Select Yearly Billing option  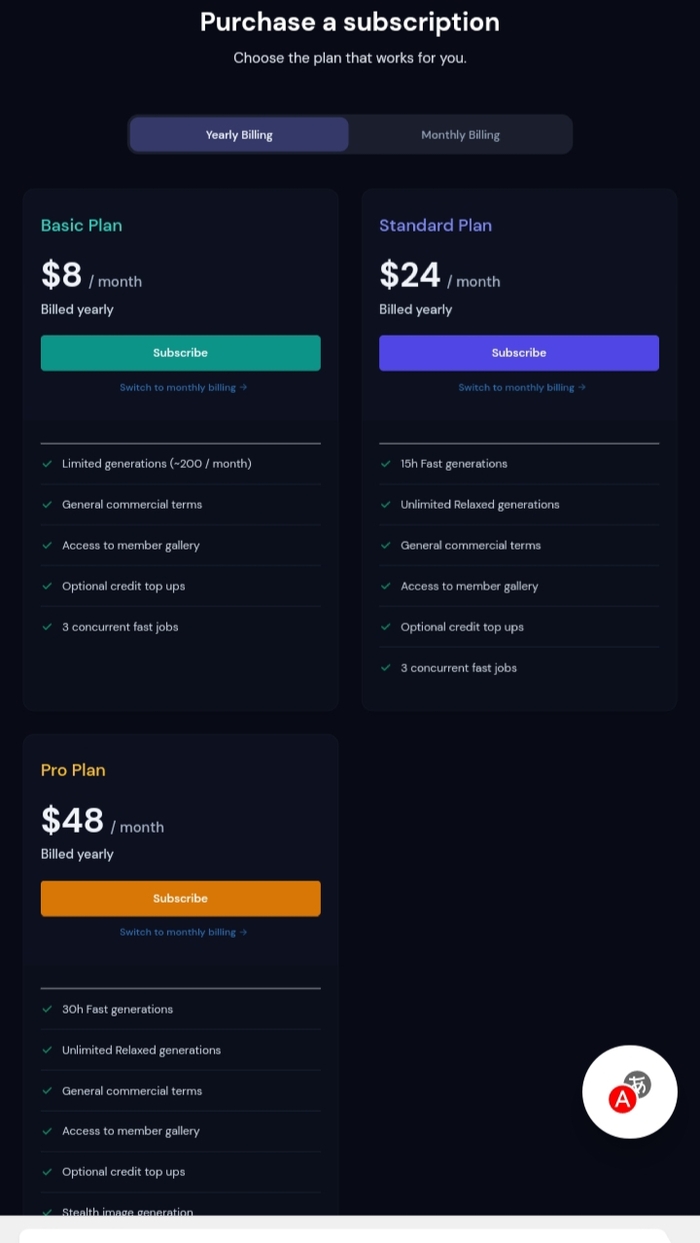pyautogui.click(x=239, y=135)
